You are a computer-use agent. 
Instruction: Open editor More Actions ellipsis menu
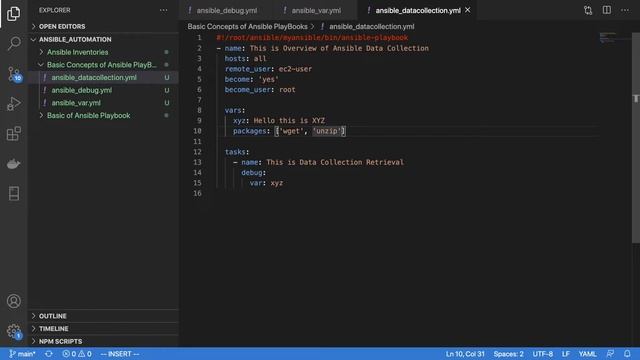pyautogui.click(x=625, y=10)
